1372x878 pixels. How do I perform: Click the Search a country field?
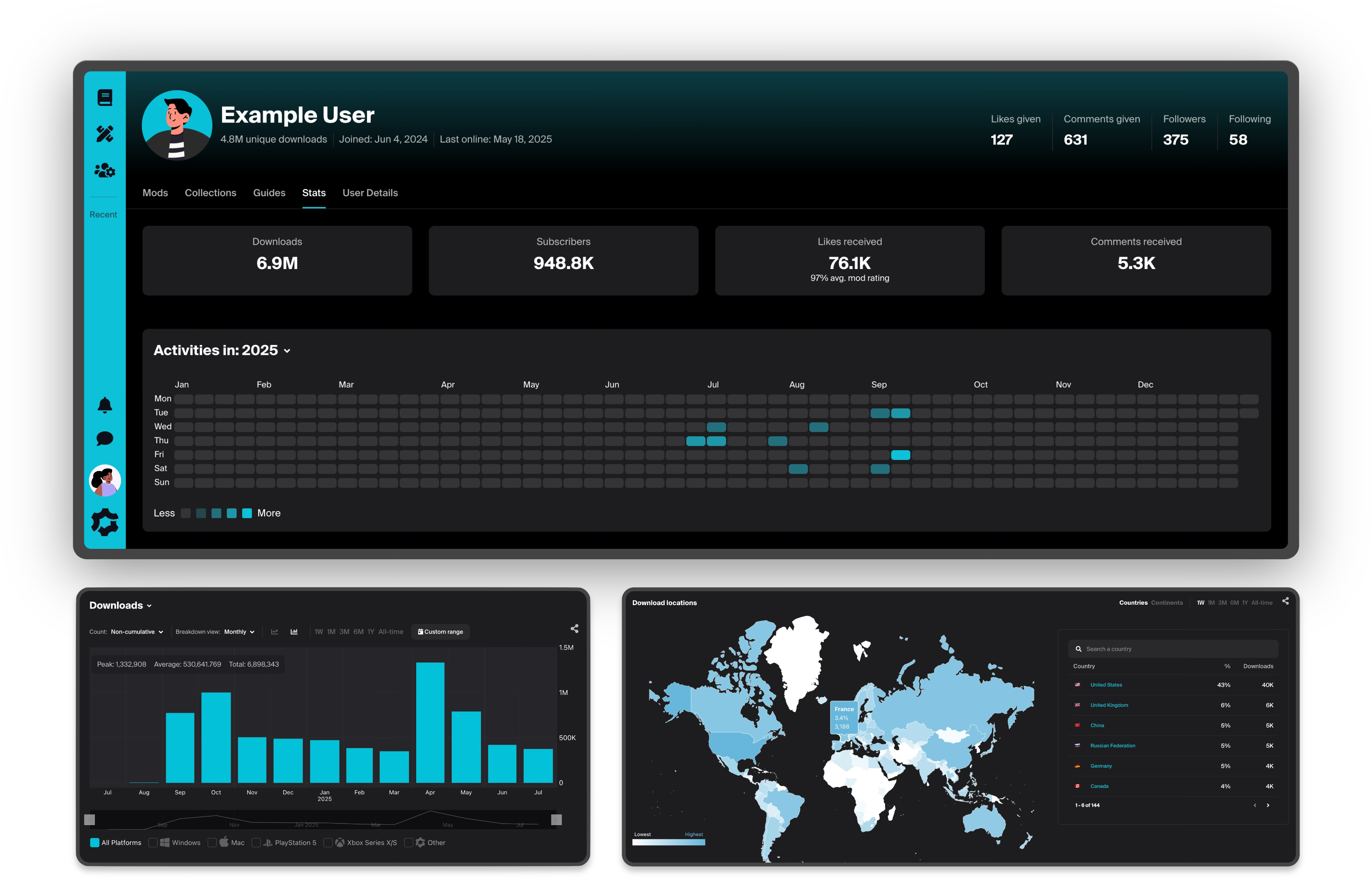pos(1174,649)
